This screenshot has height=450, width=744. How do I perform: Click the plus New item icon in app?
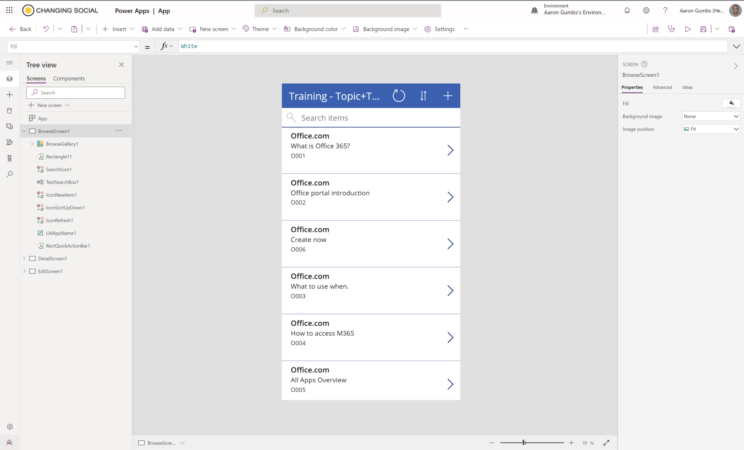[x=447, y=96]
